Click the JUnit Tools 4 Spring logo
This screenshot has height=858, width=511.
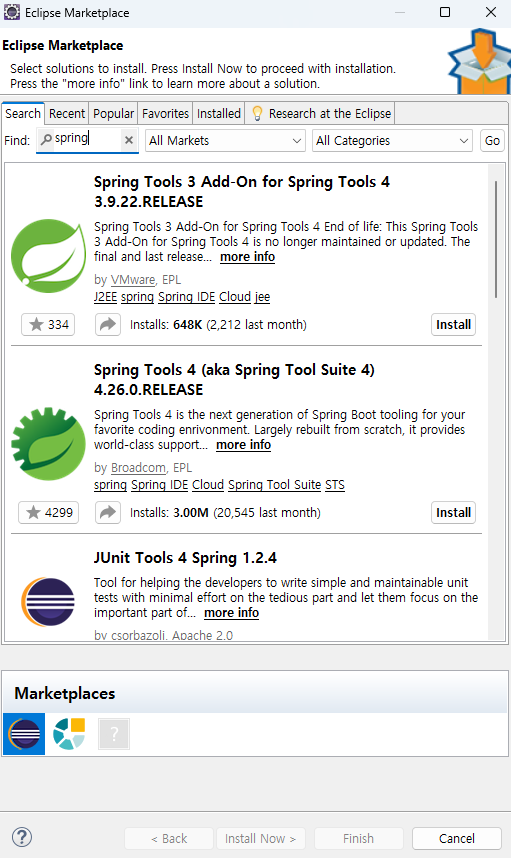[x=48, y=601]
